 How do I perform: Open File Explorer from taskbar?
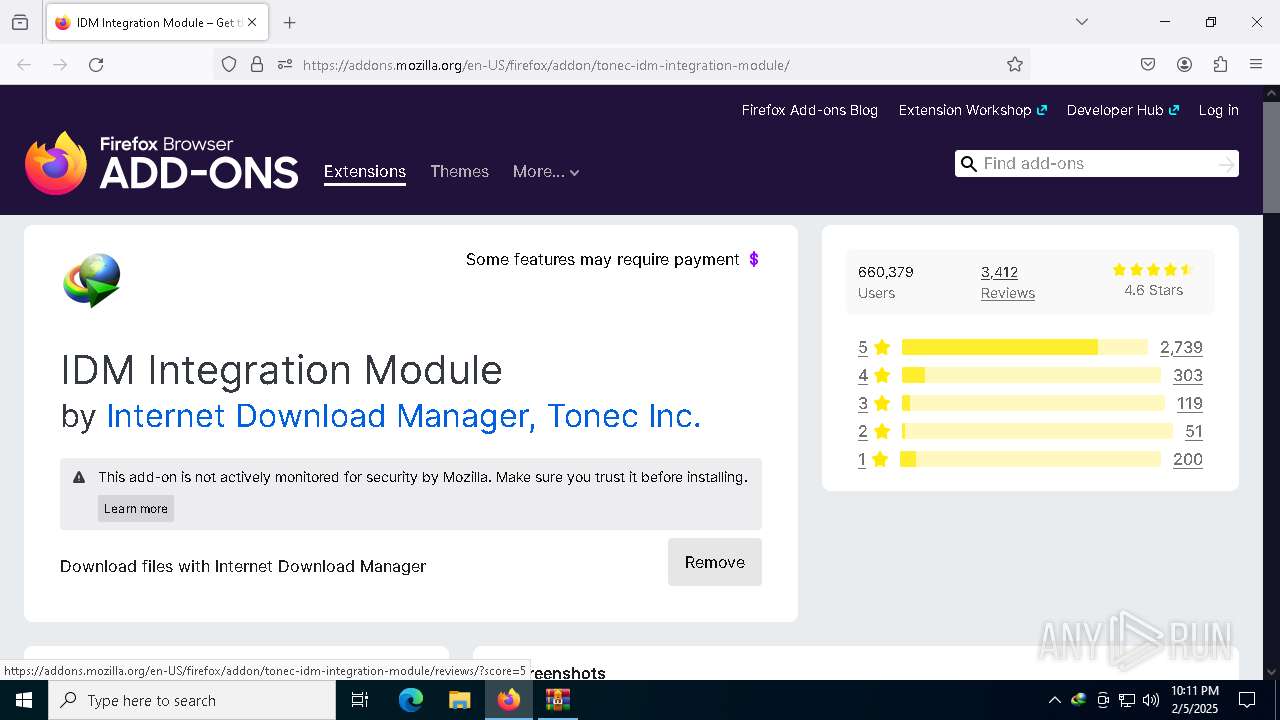459,700
